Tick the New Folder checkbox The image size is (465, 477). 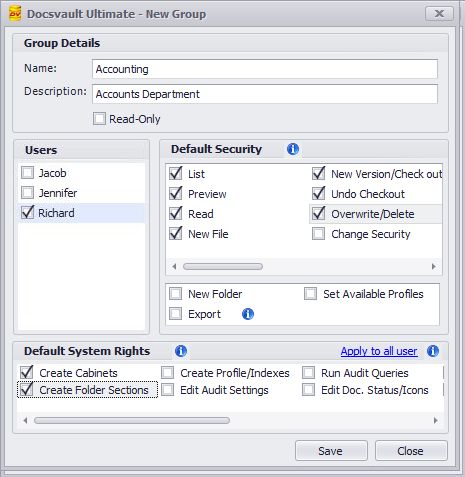[x=175, y=294]
